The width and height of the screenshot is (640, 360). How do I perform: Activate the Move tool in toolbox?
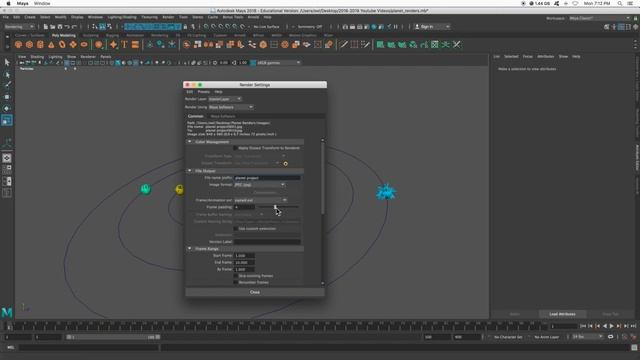pos(7,97)
